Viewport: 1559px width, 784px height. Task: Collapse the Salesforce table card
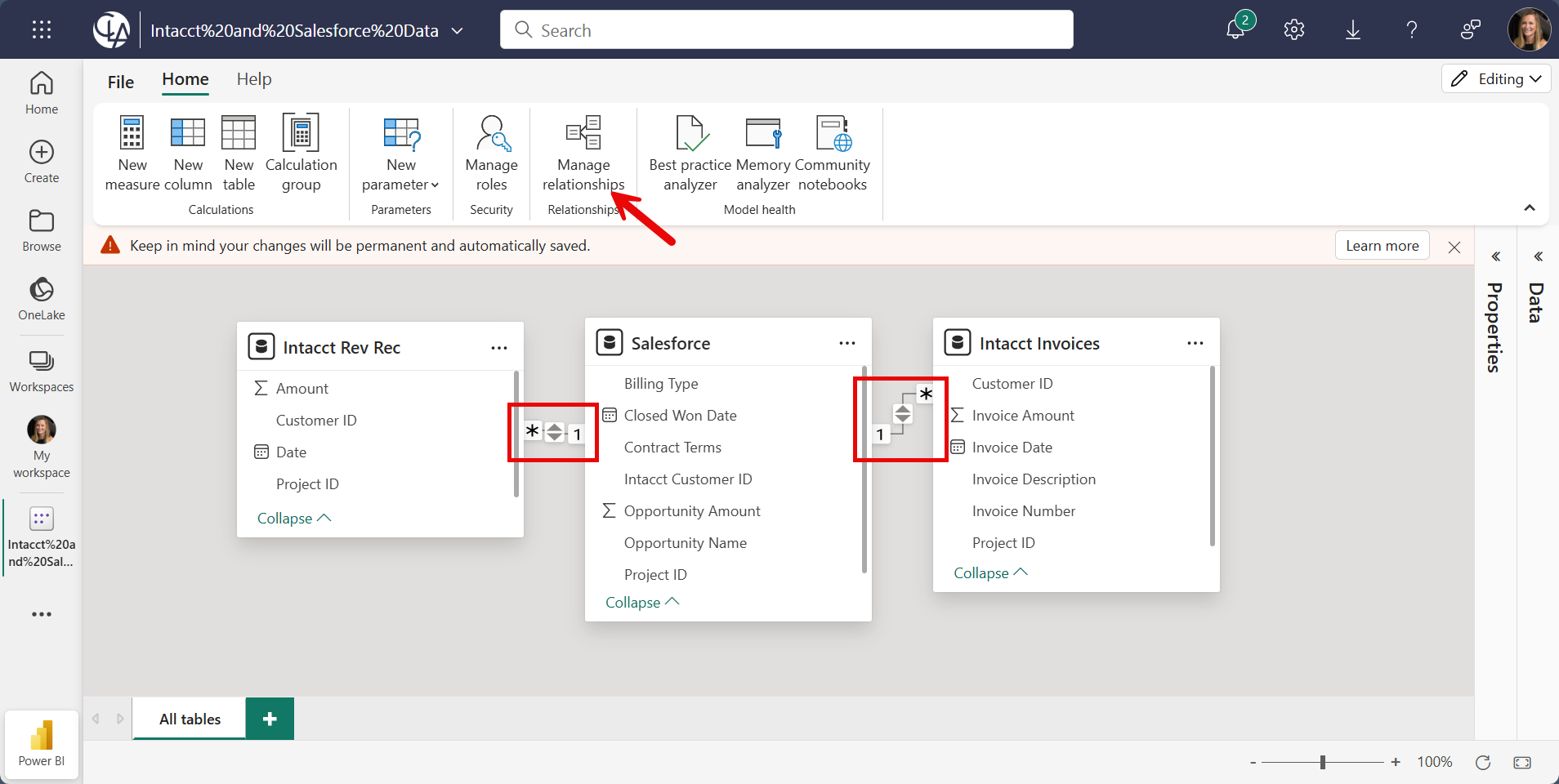click(641, 603)
